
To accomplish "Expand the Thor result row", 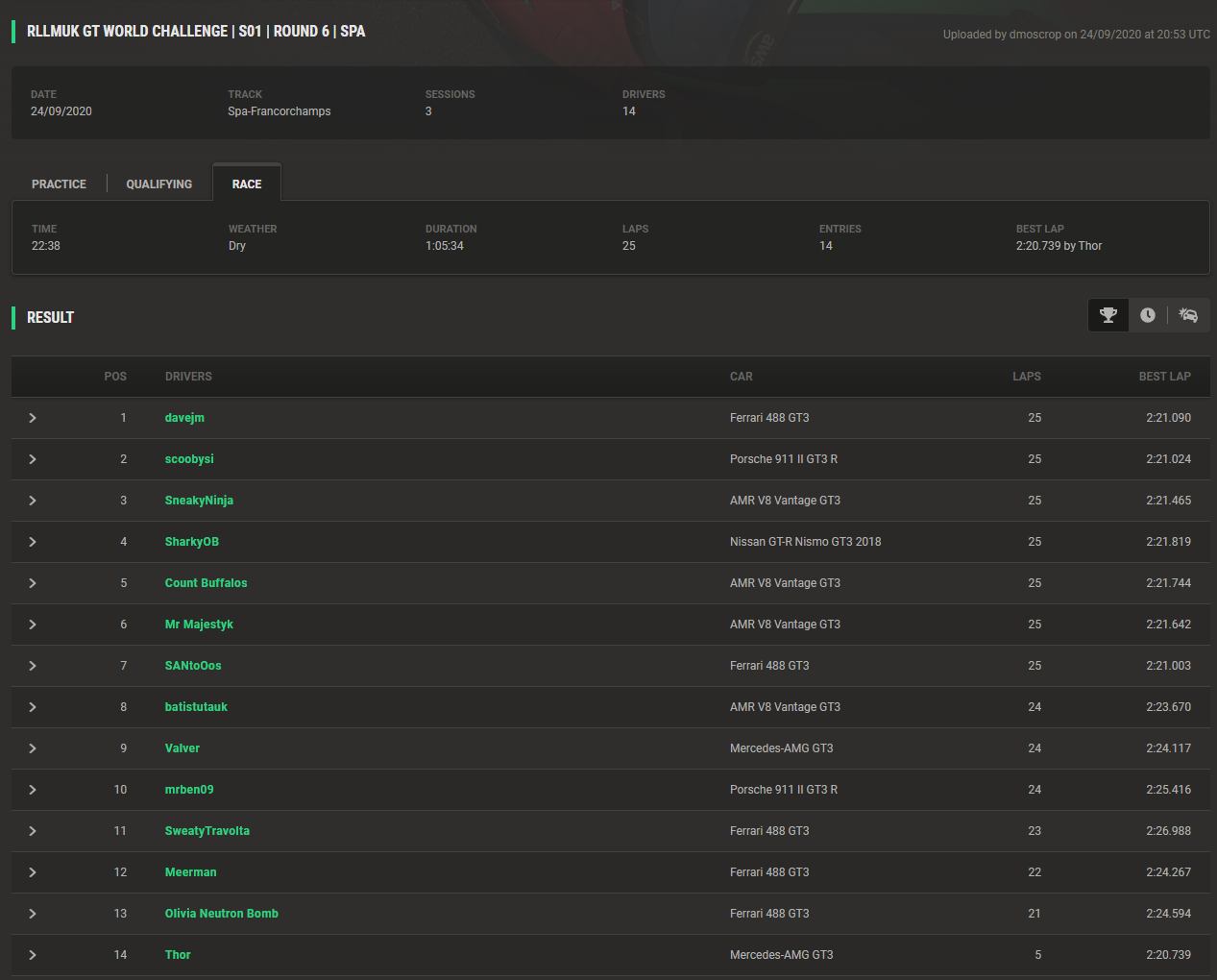I will point(33,955).
